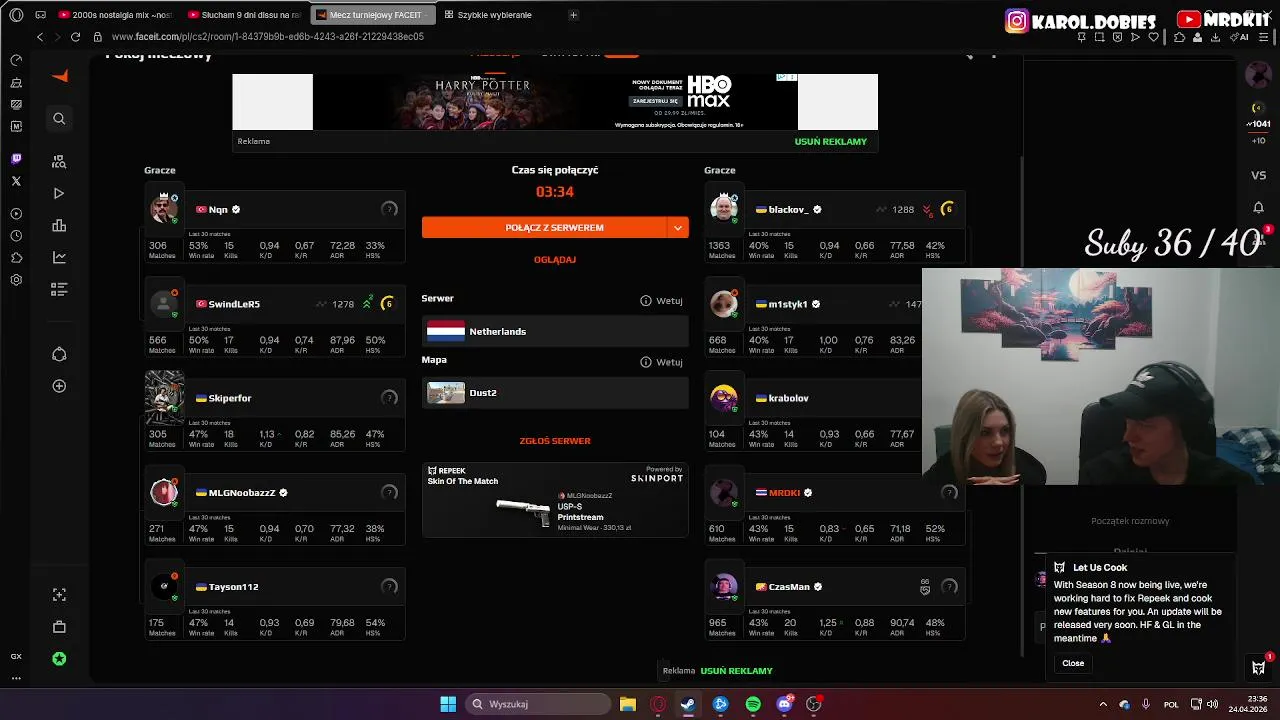
Task: Open the FACEIT home logo
Action: pyautogui.click(x=60, y=77)
